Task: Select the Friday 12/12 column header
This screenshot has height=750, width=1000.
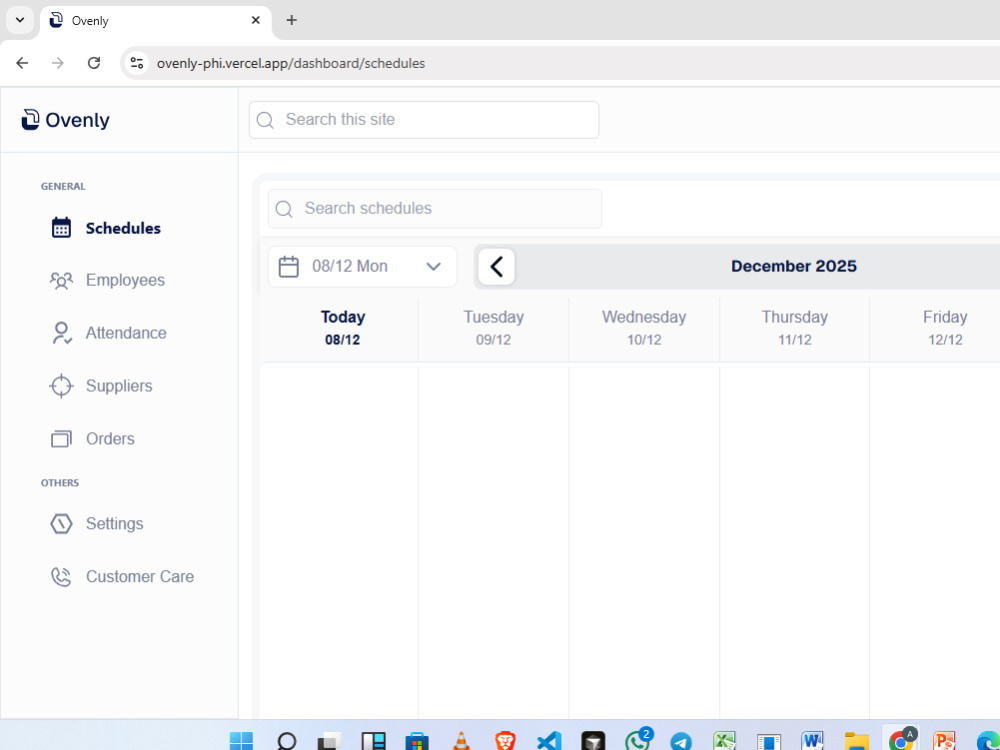Action: pyautogui.click(x=945, y=328)
